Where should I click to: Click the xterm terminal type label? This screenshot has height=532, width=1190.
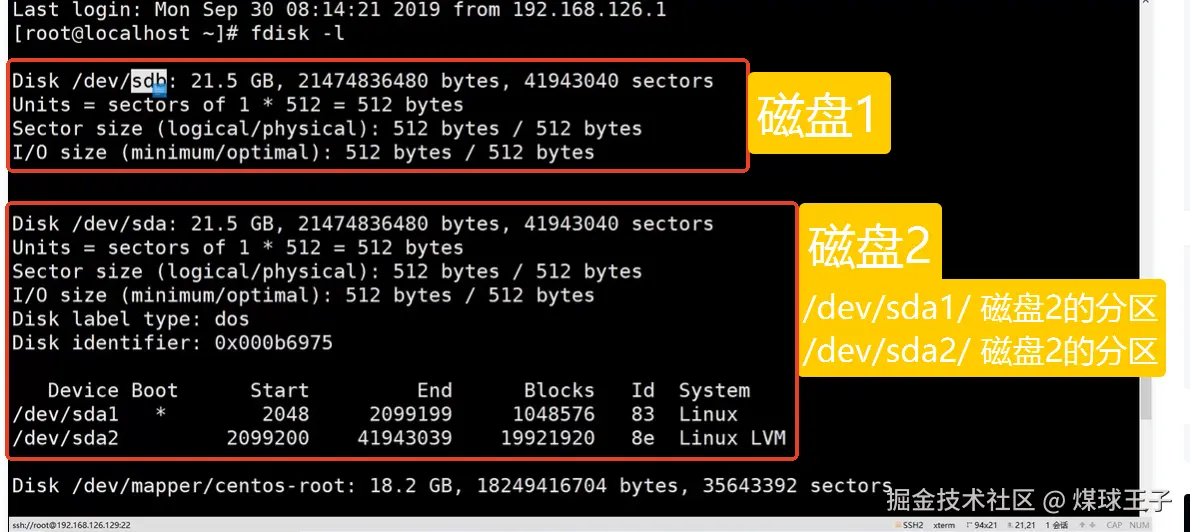pyautogui.click(x=944, y=525)
